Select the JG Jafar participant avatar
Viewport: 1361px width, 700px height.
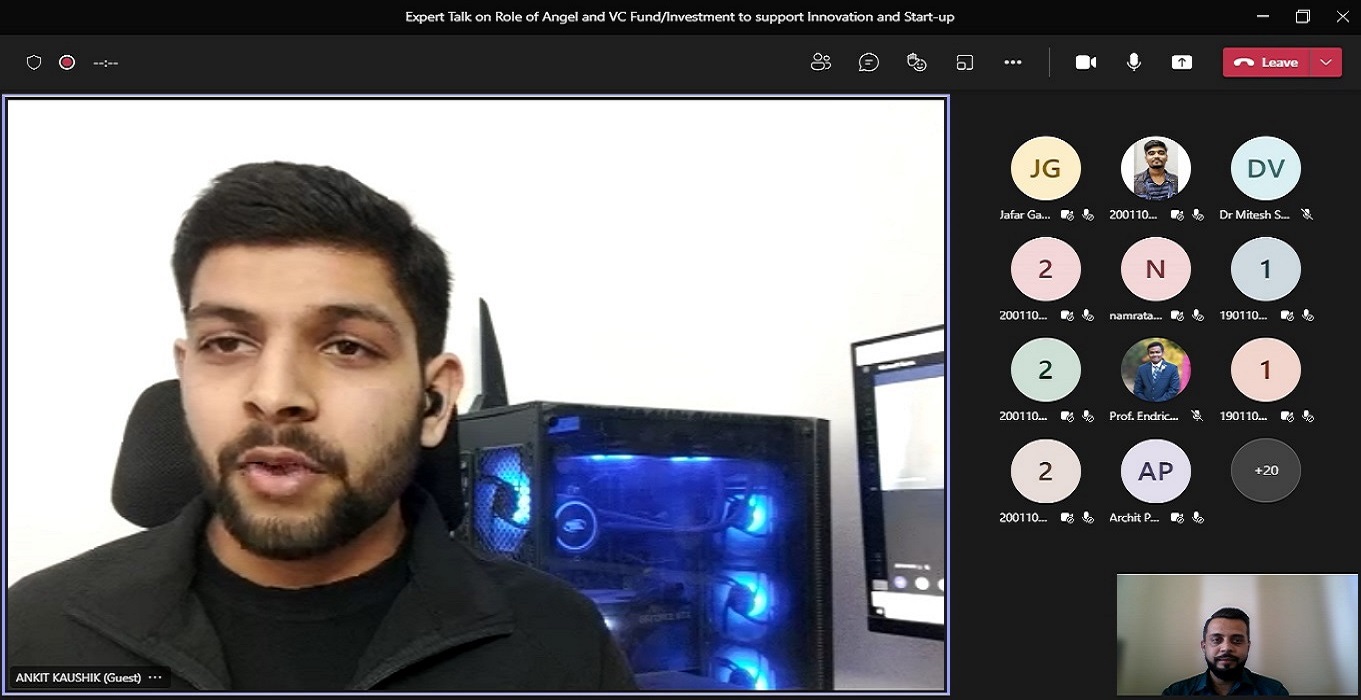pyautogui.click(x=1046, y=168)
